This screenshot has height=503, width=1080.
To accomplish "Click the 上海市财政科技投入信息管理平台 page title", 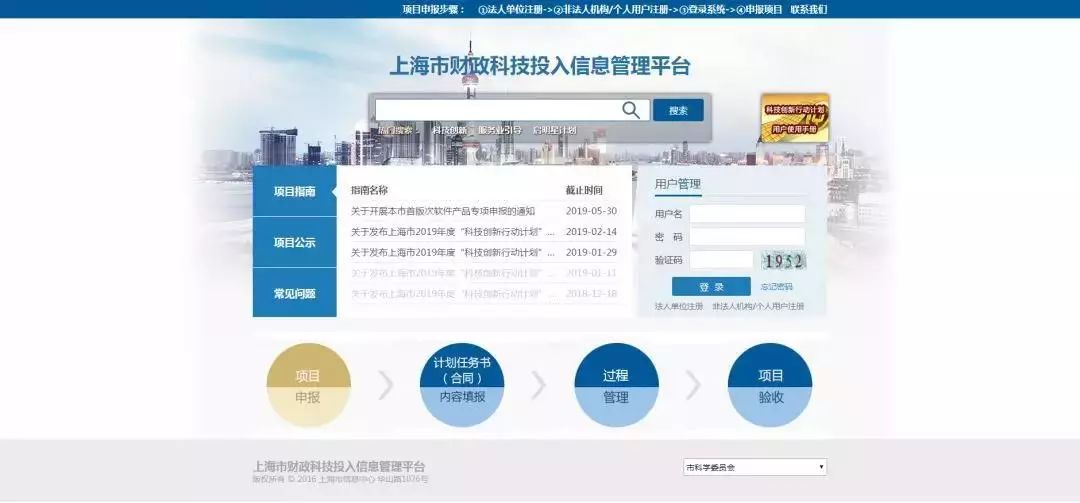I will [540, 66].
